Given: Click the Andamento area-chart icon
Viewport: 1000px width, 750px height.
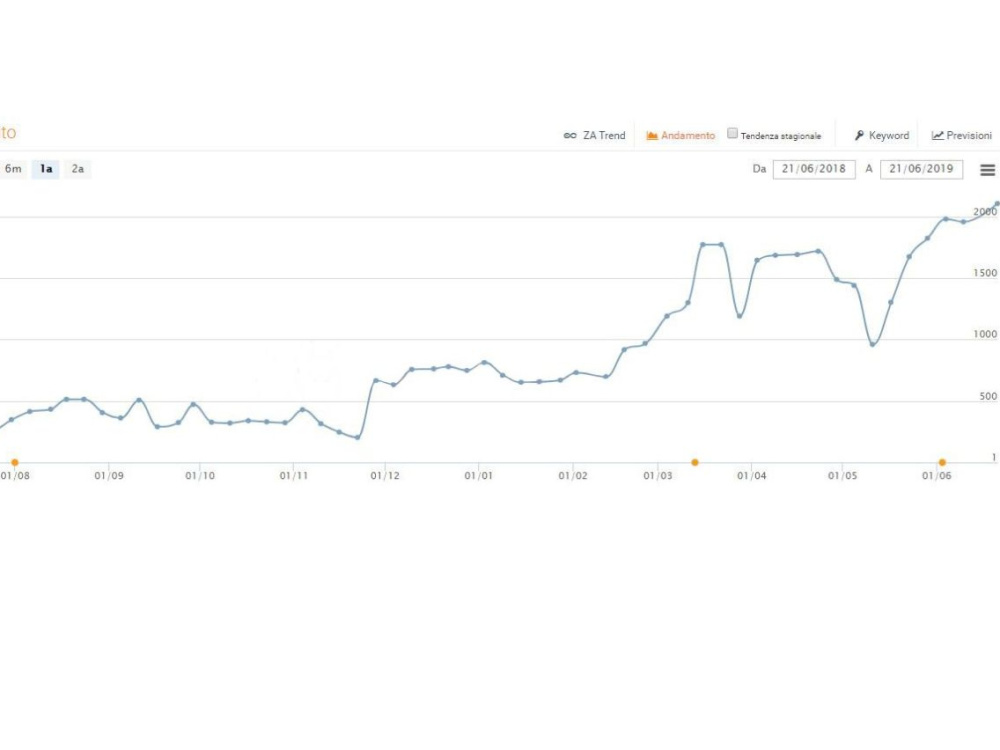Looking at the screenshot, I should point(652,135).
